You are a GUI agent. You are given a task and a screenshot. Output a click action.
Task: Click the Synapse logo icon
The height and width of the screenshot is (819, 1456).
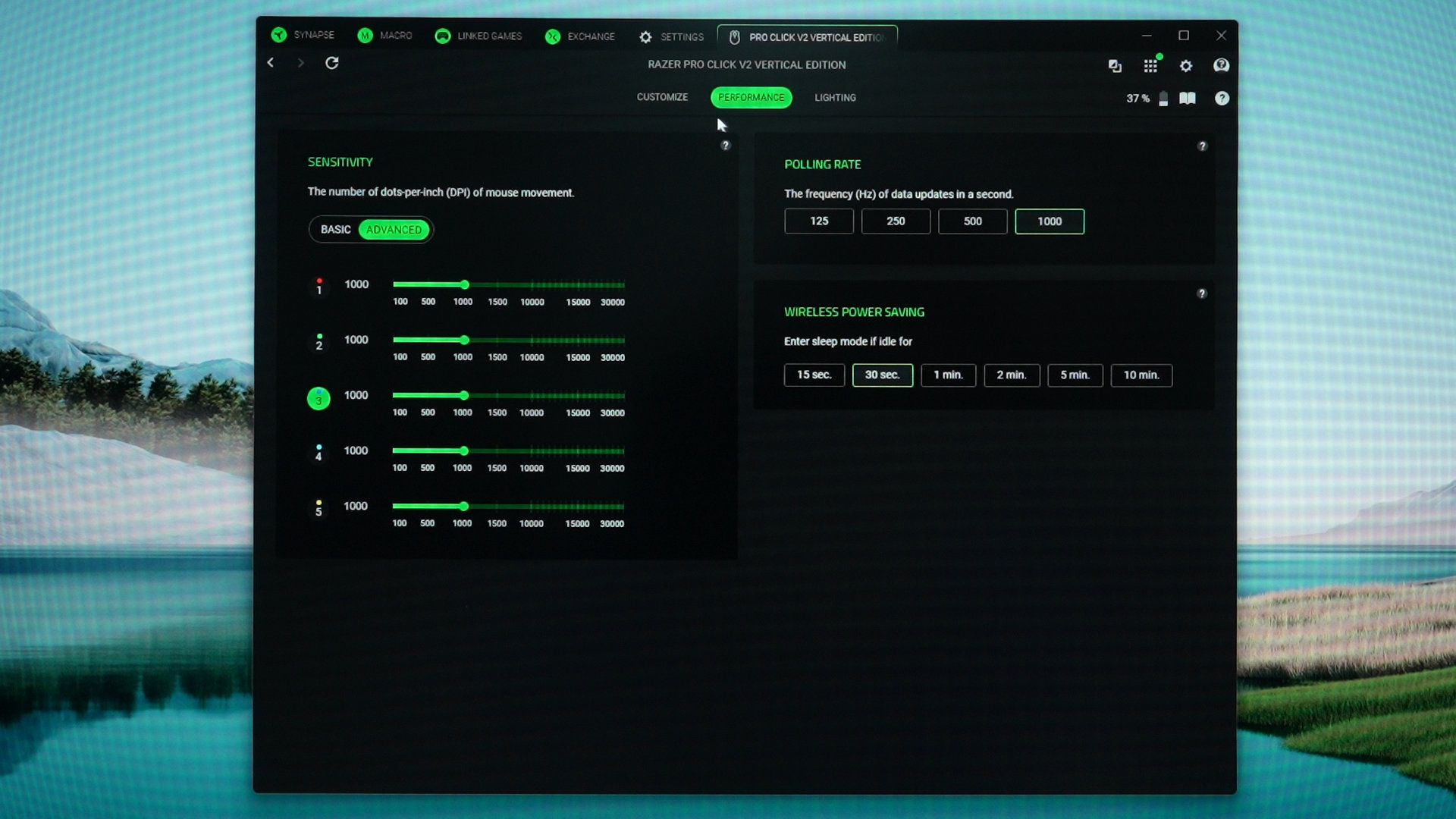tap(279, 35)
